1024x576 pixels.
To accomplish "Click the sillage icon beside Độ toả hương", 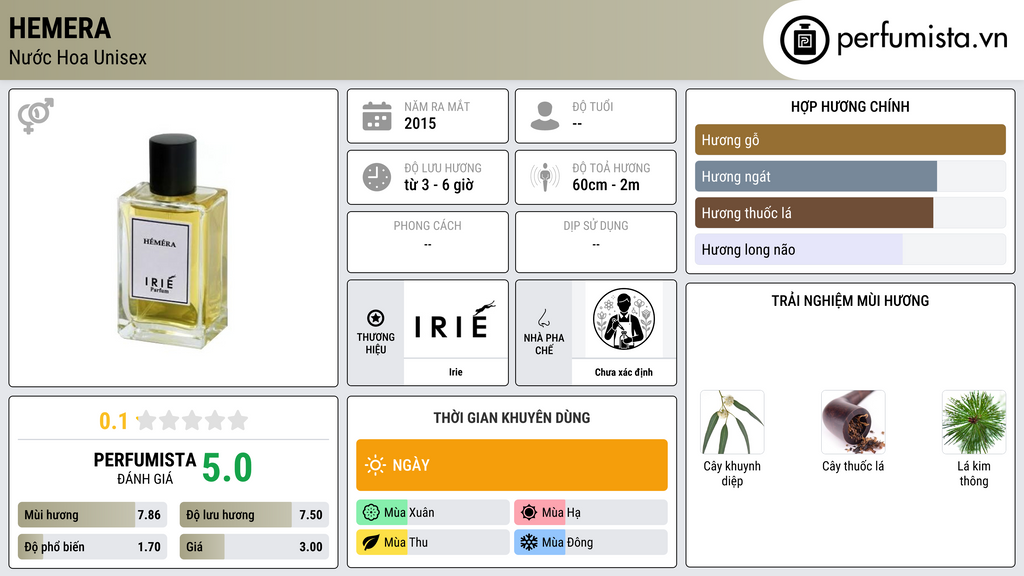I will (545, 177).
